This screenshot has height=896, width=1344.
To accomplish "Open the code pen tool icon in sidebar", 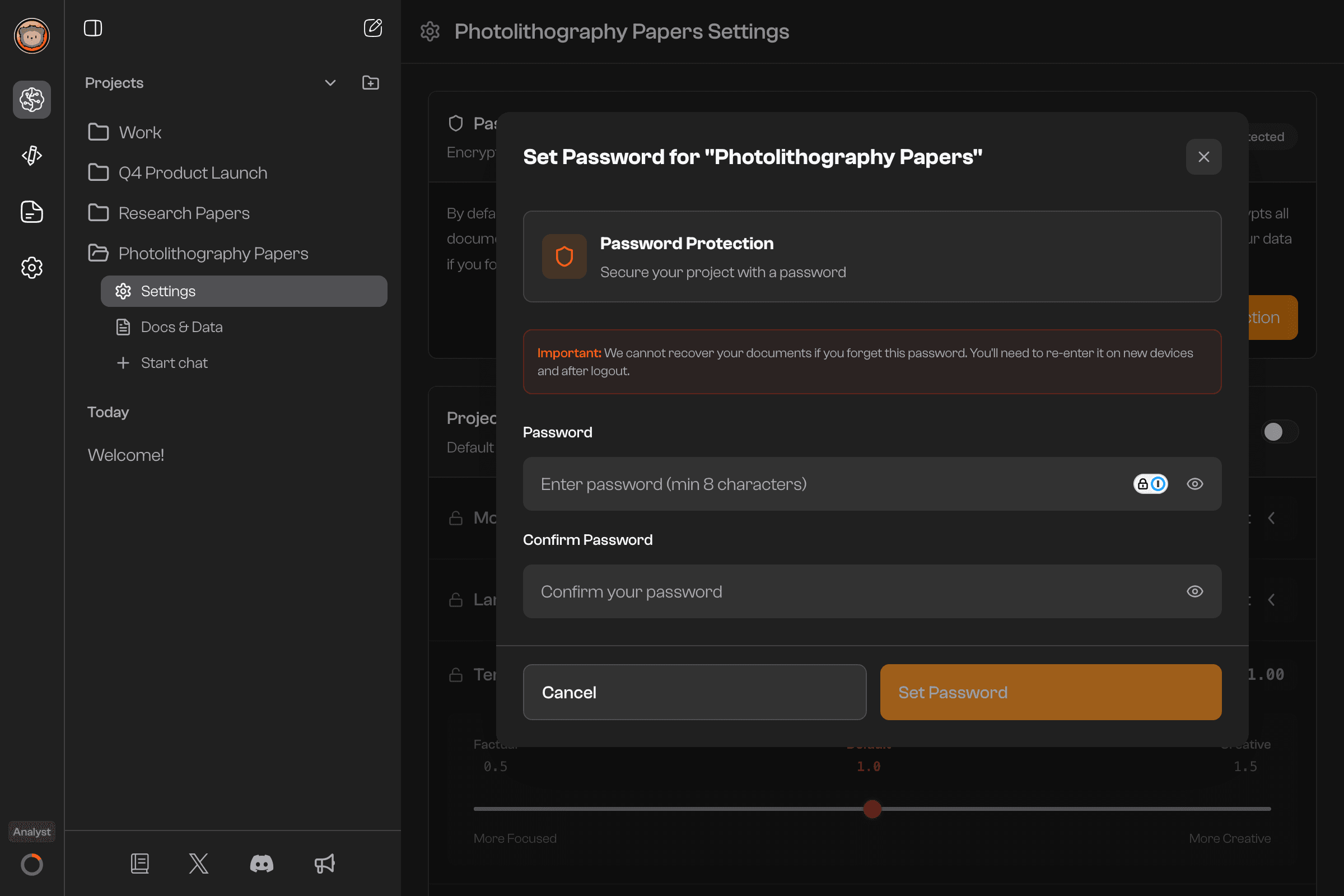I will (32, 156).
